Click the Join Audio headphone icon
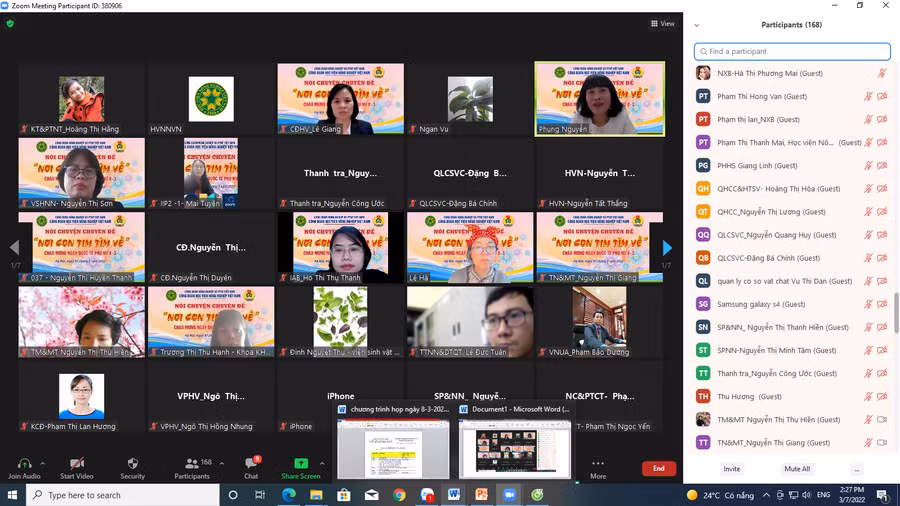 (x=24, y=464)
